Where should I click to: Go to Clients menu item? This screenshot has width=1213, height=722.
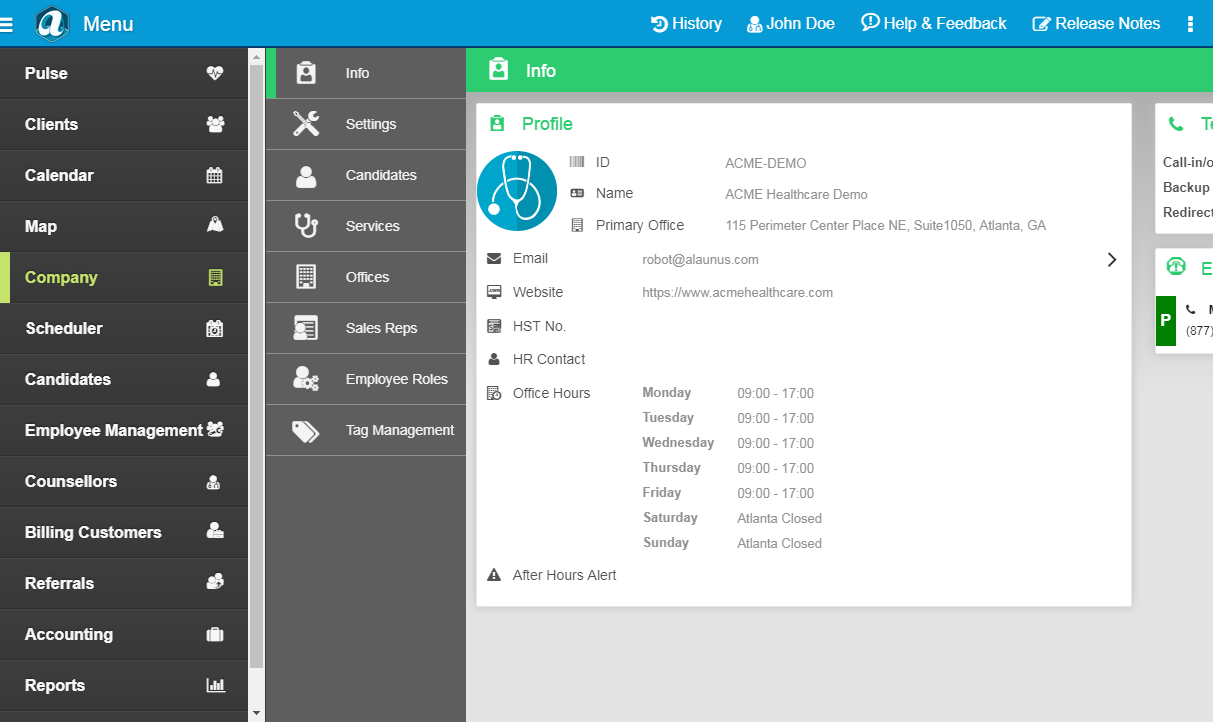pyautogui.click(x=124, y=124)
